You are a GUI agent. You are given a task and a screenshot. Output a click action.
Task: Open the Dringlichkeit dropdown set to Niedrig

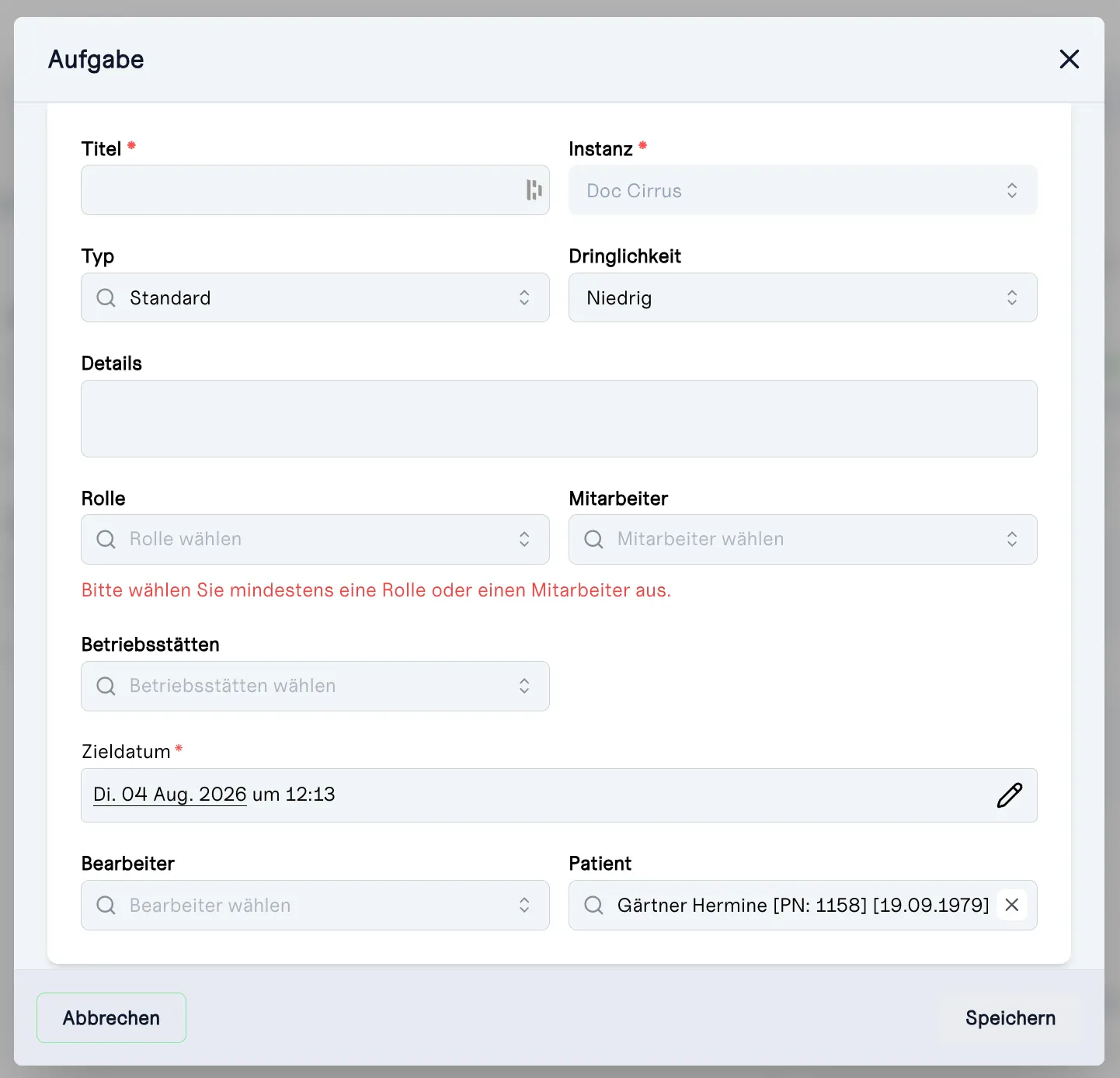pyautogui.click(x=803, y=297)
